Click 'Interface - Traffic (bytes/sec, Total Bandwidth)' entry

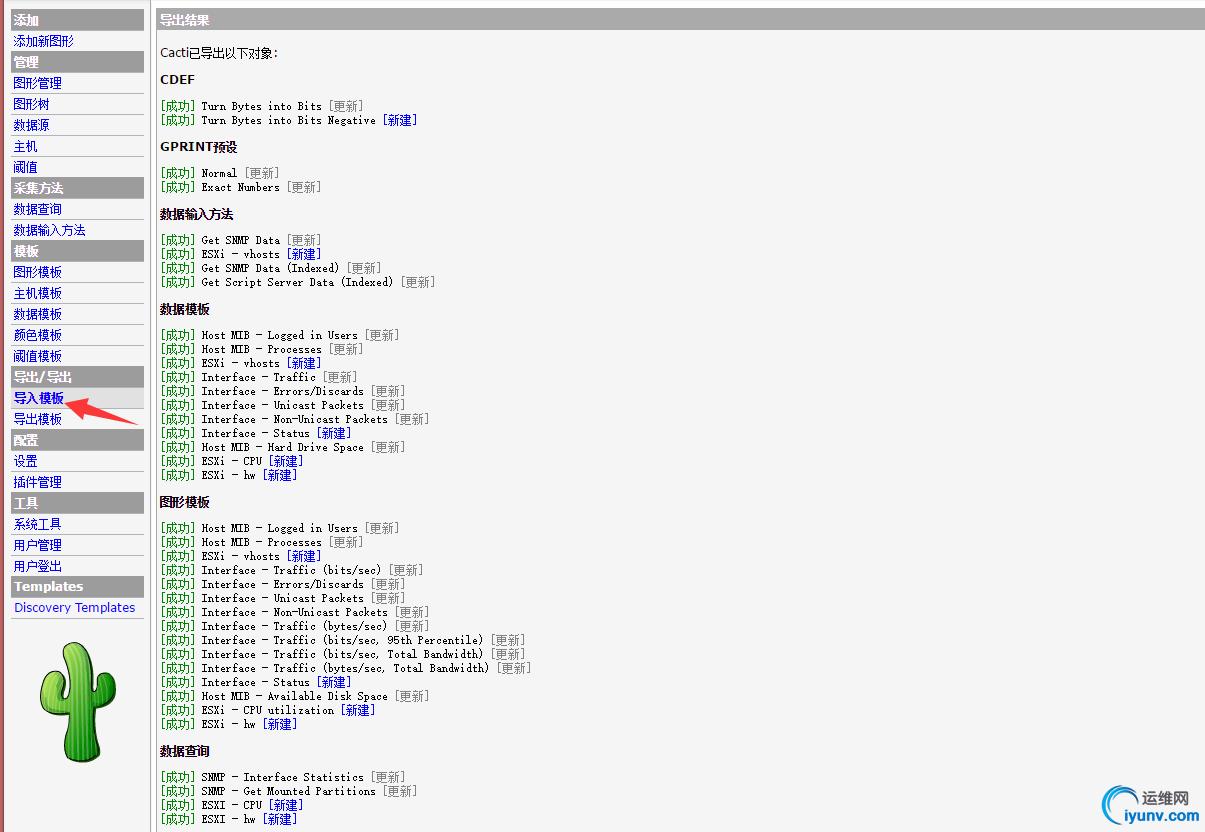click(345, 668)
